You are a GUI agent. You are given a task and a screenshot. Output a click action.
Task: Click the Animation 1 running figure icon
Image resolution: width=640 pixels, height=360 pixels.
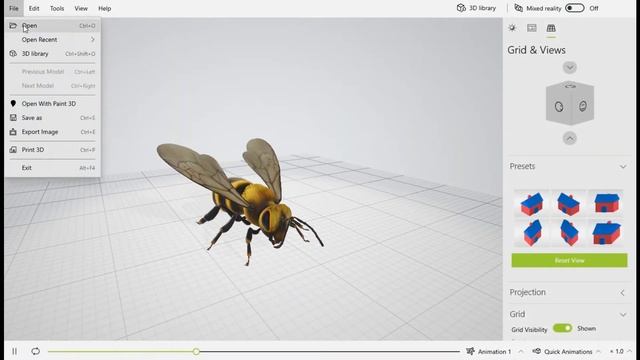[x=471, y=351]
